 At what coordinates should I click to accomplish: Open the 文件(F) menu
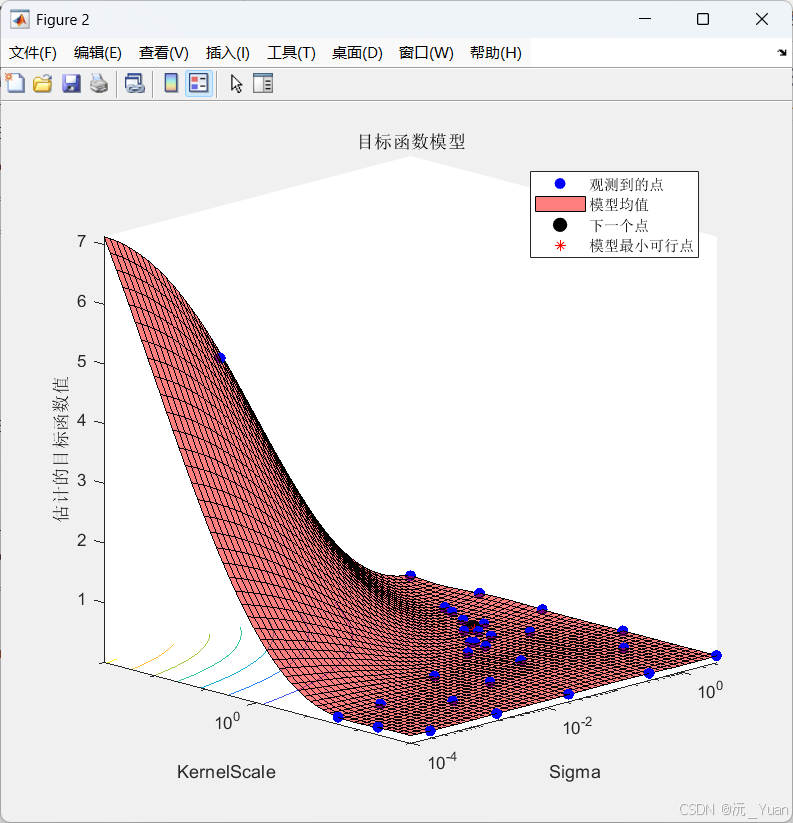(x=33, y=53)
